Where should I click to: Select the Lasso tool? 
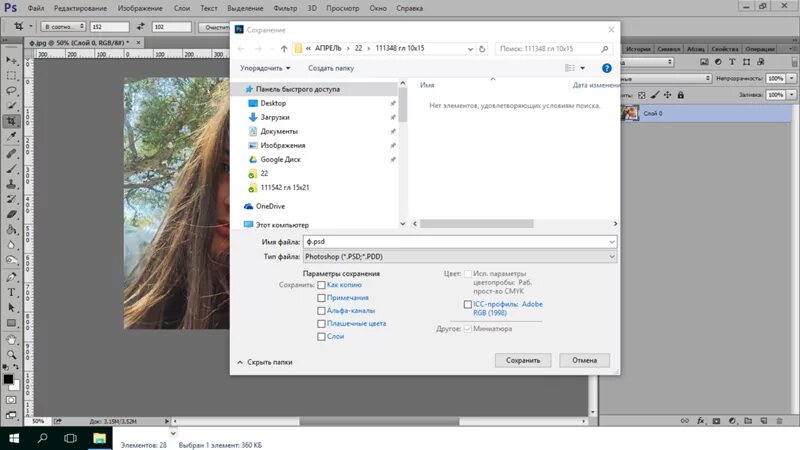pos(11,91)
